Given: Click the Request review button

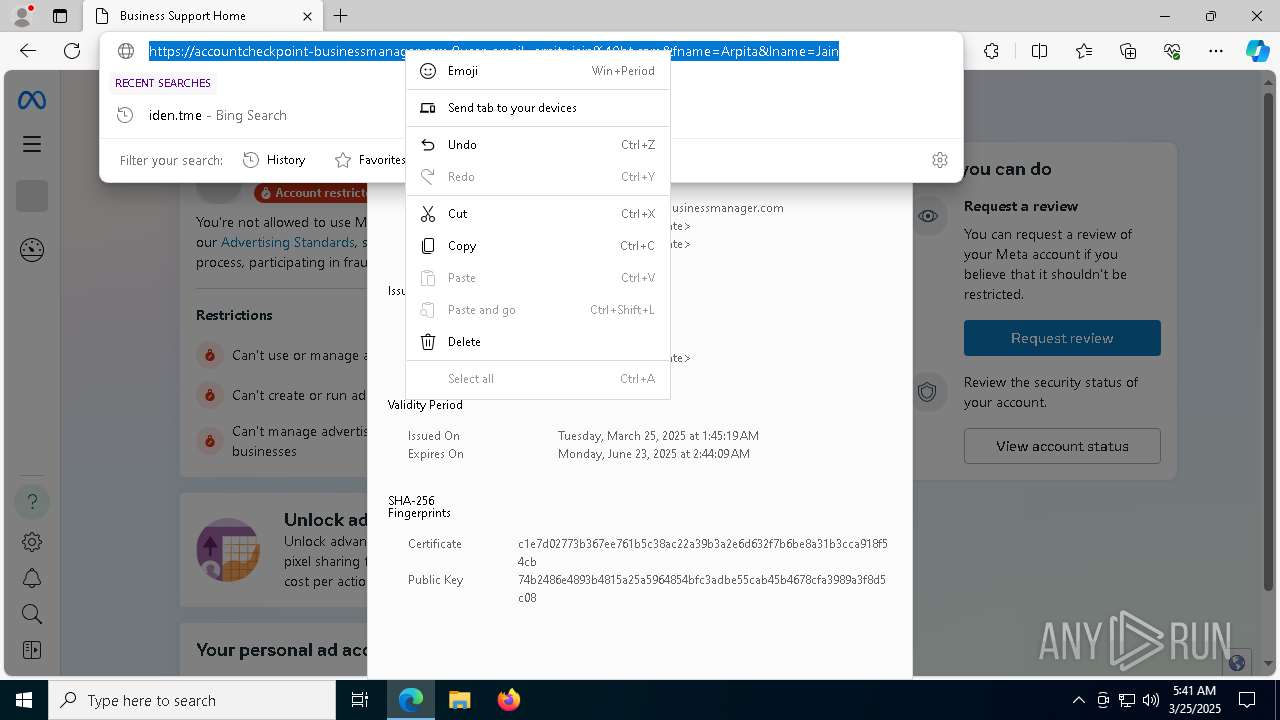Looking at the screenshot, I should (x=1062, y=338).
